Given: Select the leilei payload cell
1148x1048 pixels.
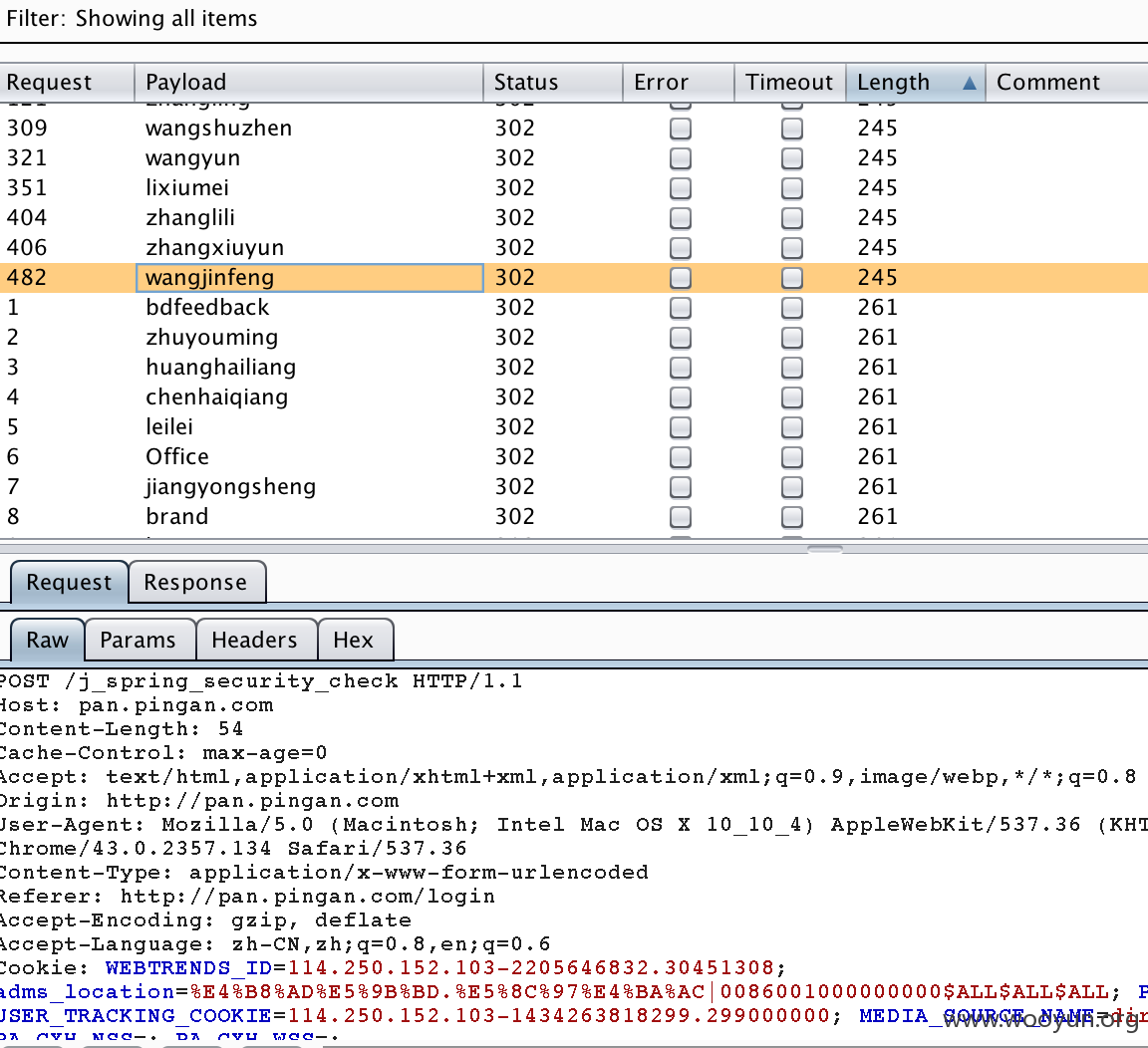Looking at the screenshot, I should pos(309,427).
